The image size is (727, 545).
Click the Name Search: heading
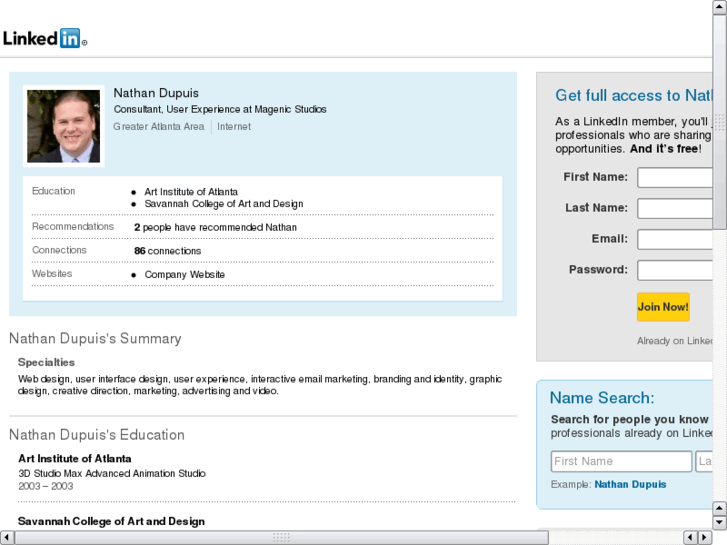pyautogui.click(x=602, y=398)
